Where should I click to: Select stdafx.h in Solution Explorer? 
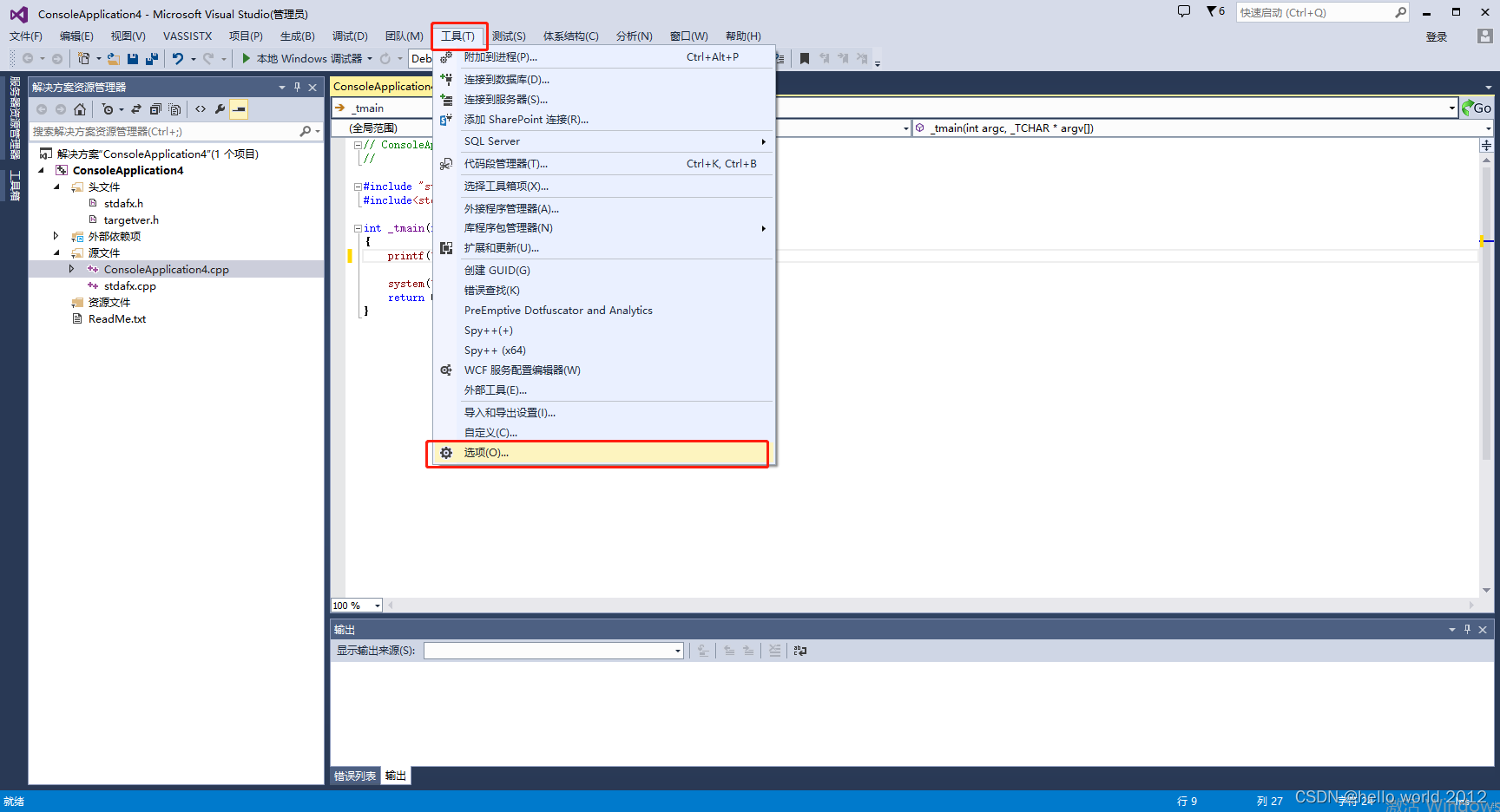pos(123,204)
